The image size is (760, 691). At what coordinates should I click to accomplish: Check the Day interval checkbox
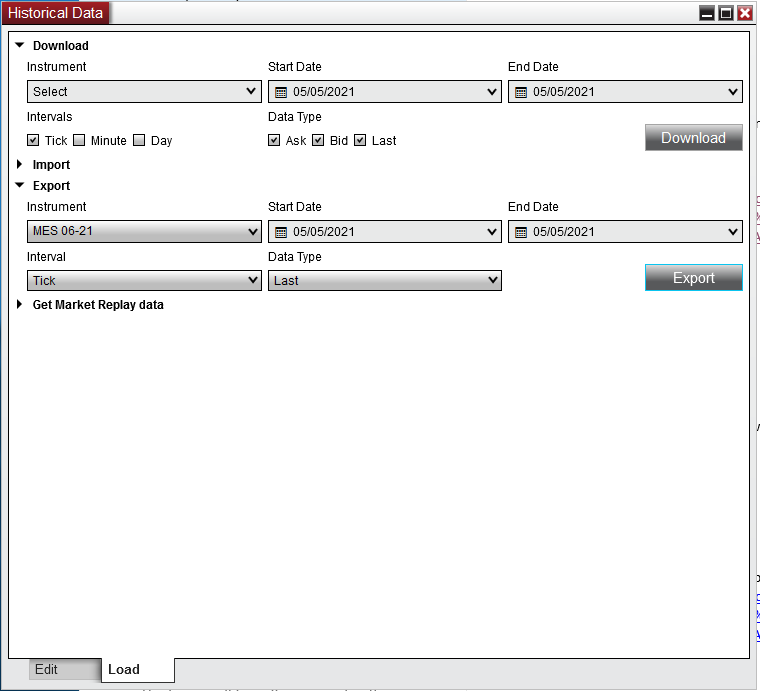pyautogui.click(x=139, y=141)
